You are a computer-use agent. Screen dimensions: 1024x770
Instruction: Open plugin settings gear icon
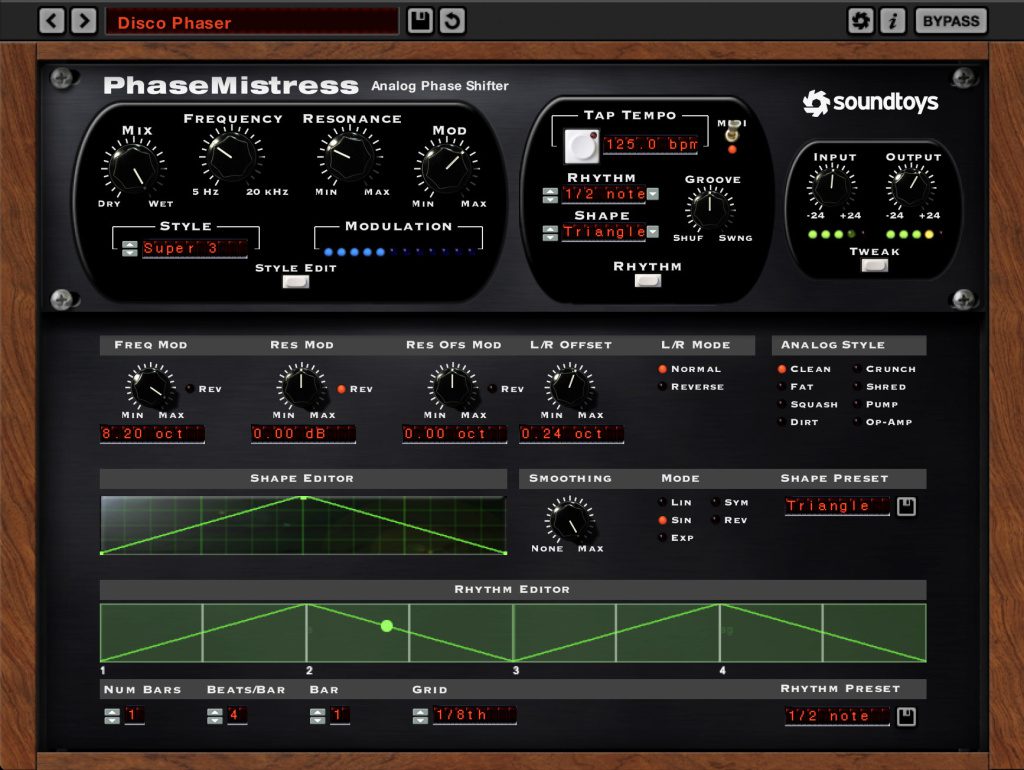[x=860, y=21]
